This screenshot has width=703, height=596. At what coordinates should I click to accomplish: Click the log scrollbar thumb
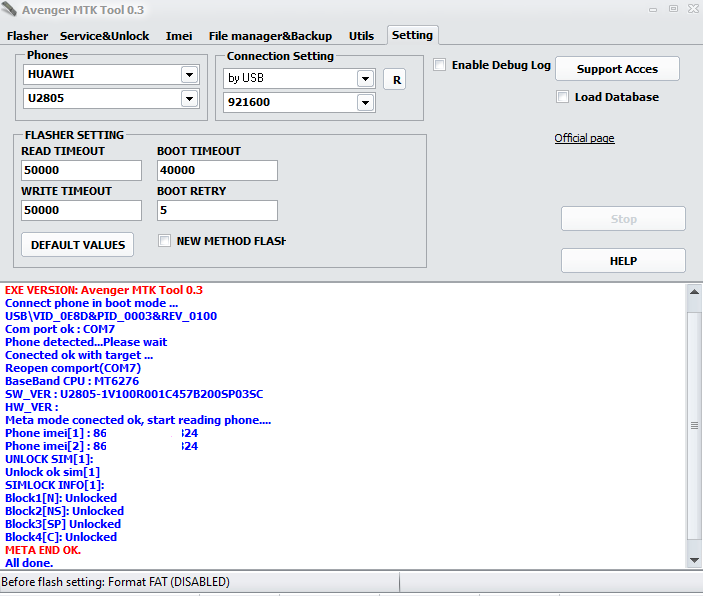coord(694,425)
